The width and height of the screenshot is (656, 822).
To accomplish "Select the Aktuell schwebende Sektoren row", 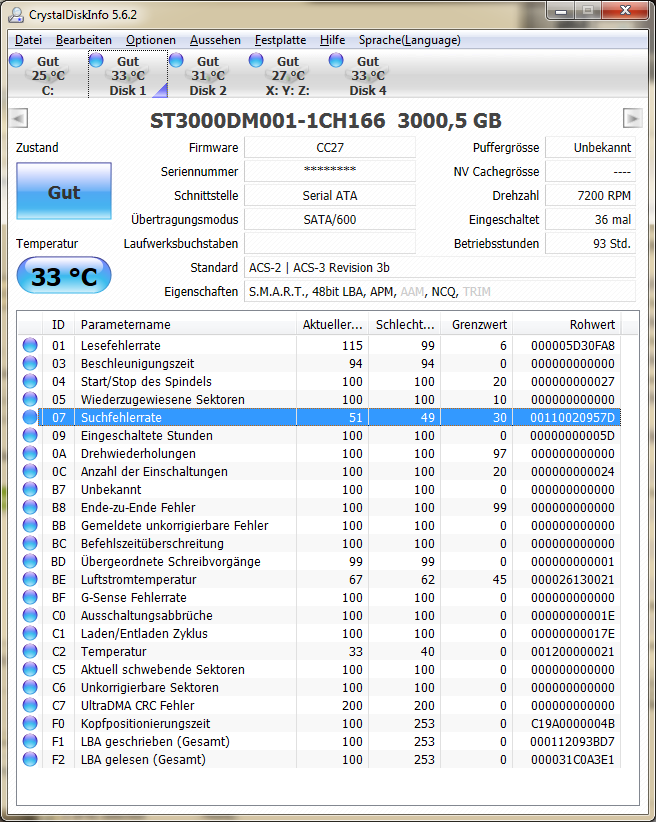I will point(319,669).
